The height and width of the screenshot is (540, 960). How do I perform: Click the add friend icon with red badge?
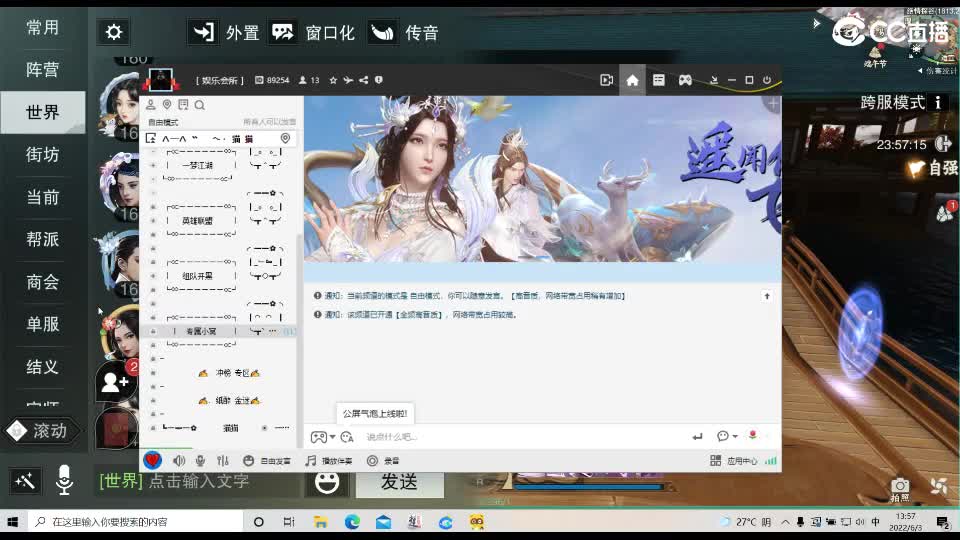click(x=115, y=382)
